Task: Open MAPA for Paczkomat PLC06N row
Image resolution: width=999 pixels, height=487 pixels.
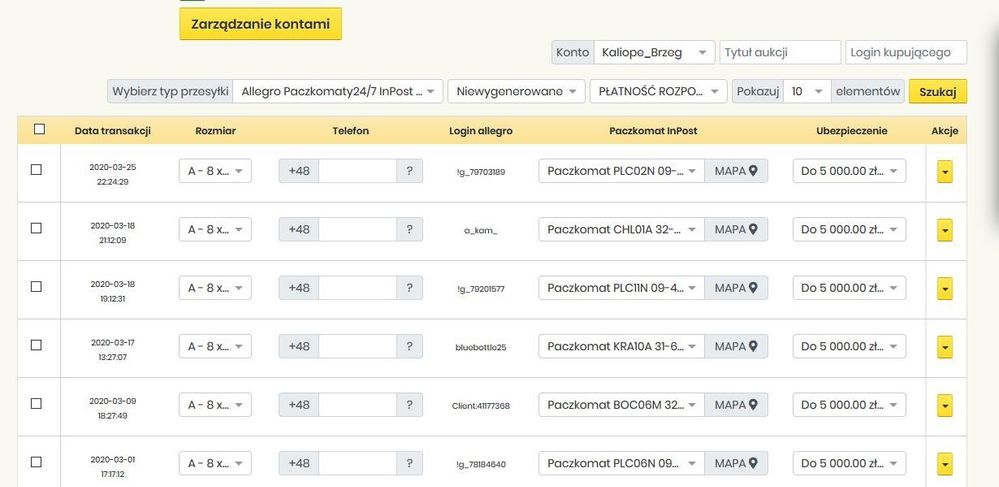Action: pos(736,463)
